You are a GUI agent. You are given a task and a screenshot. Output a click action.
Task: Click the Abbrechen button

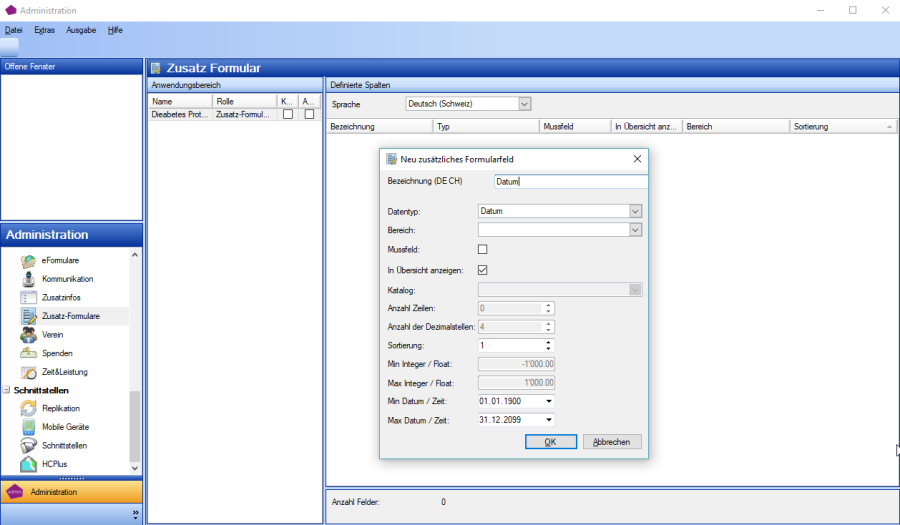tap(611, 441)
